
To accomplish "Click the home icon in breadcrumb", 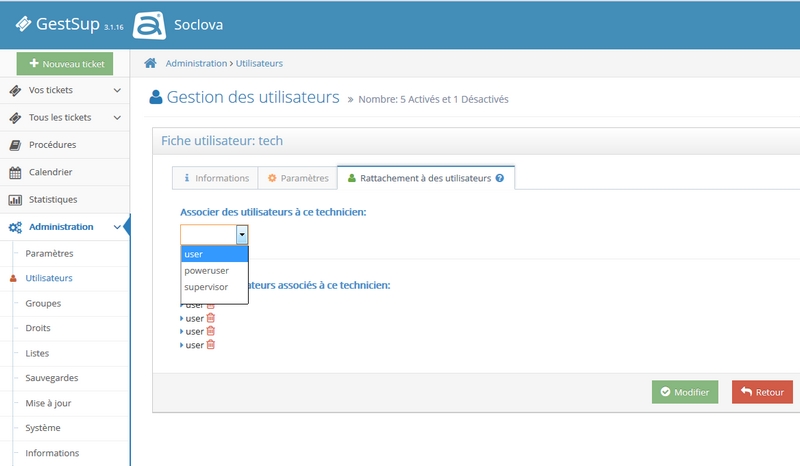I will coord(151,63).
